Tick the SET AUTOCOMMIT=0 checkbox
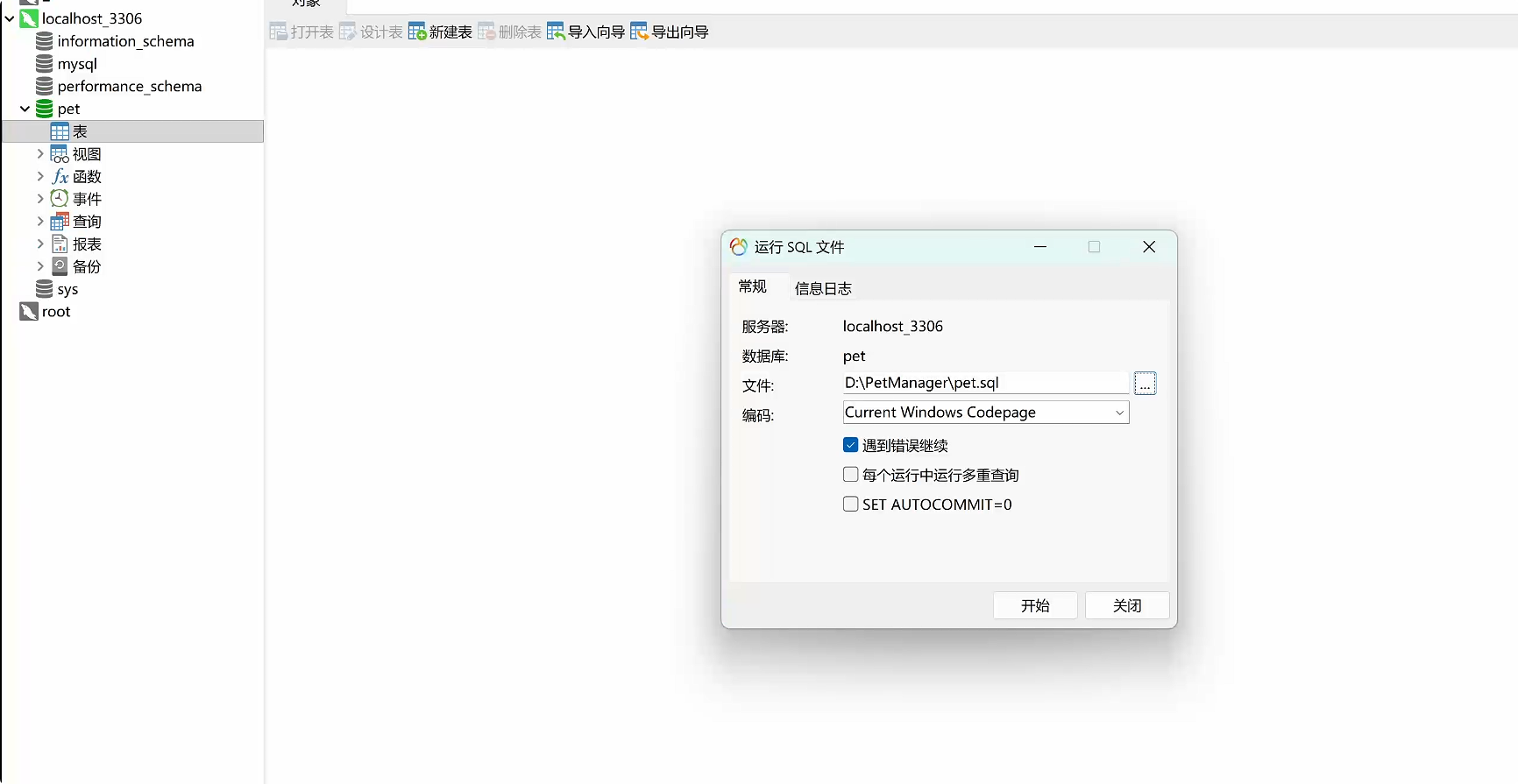The image size is (1518, 784). [850, 505]
